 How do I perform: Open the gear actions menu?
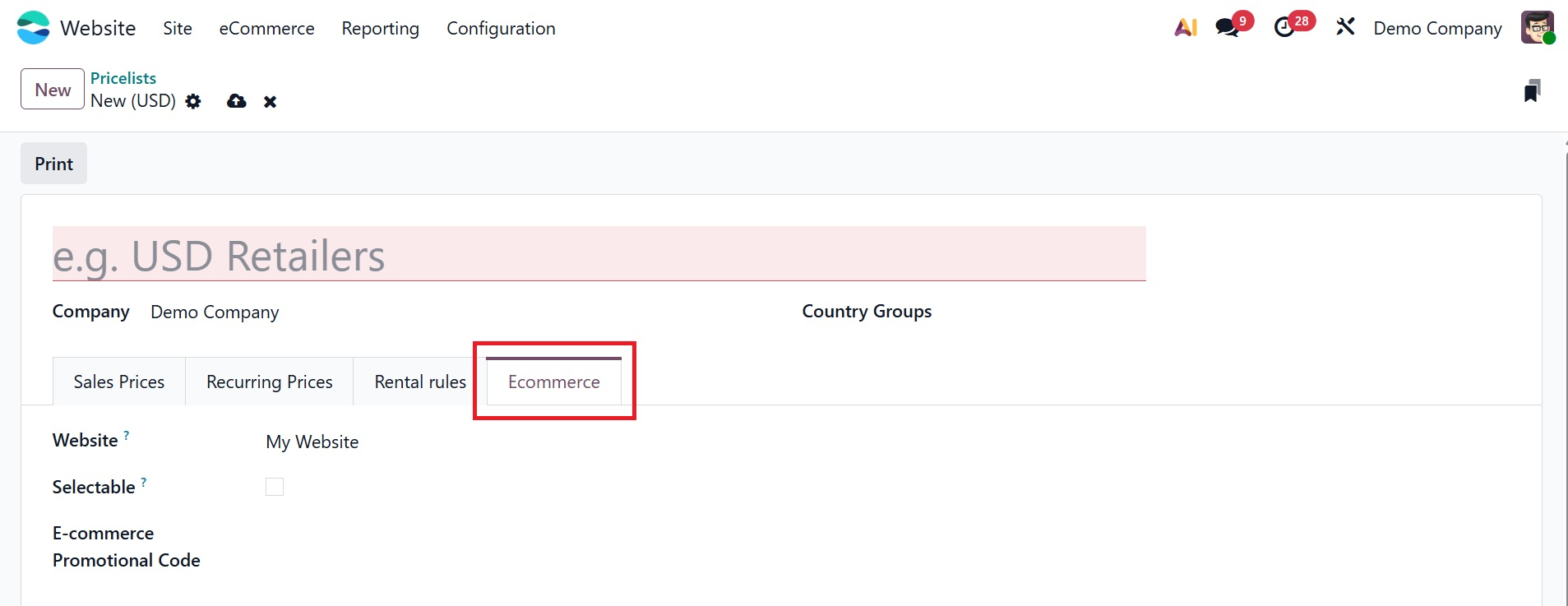click(193, 101)
